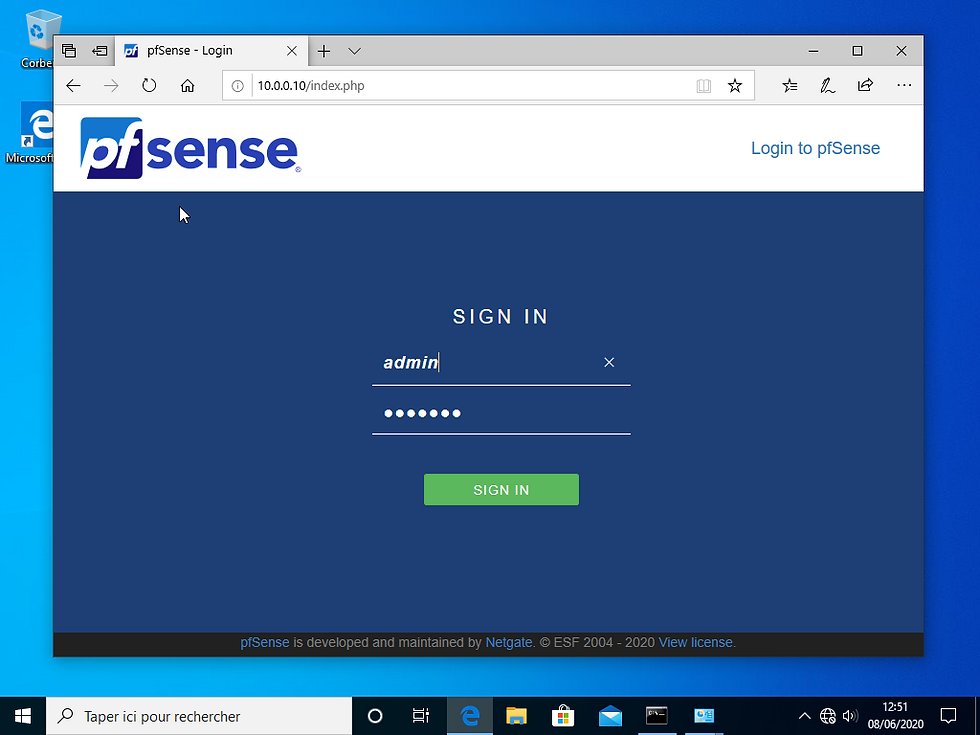Open the control panel taskbar icon
This screenshot has width=980, height=735.
(704, 716)
